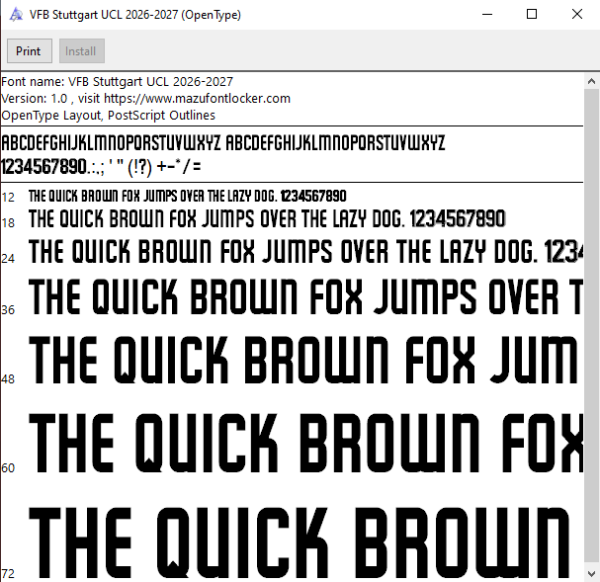
Task: Click the Version 1.0 mazufontlocker.com line
Action: [x=146, y=98]
